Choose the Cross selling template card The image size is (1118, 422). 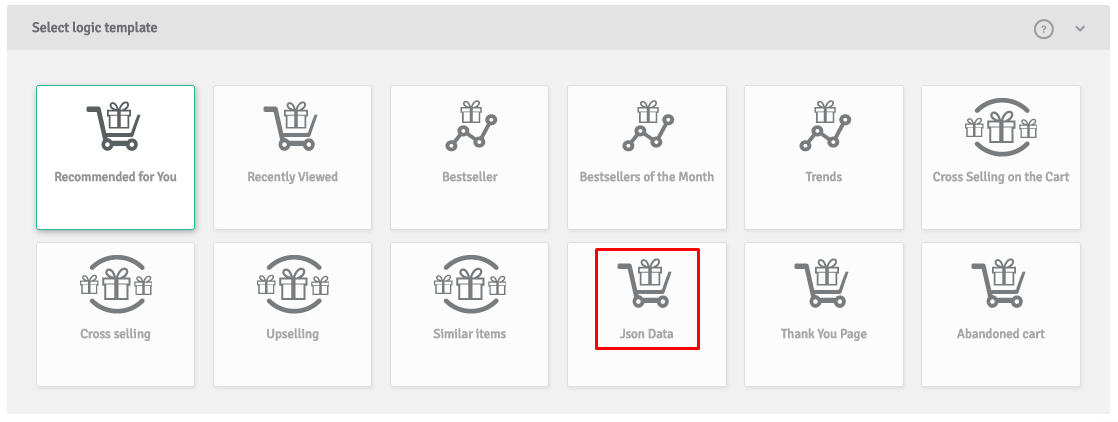pyautogui.click(x=116, y=314)
